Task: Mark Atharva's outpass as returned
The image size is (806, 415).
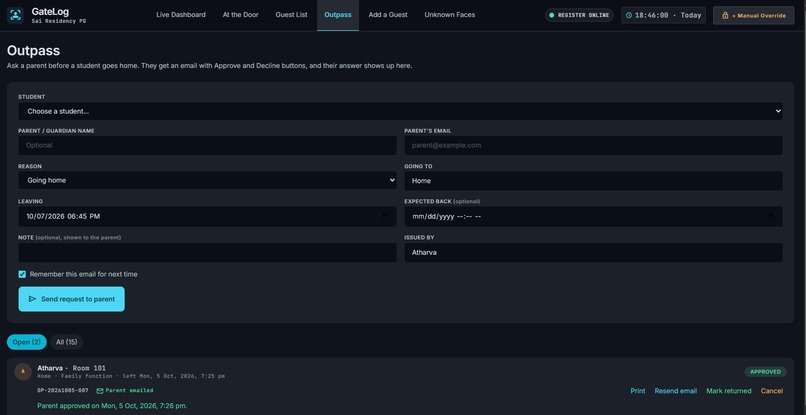Action: (729, 391)
